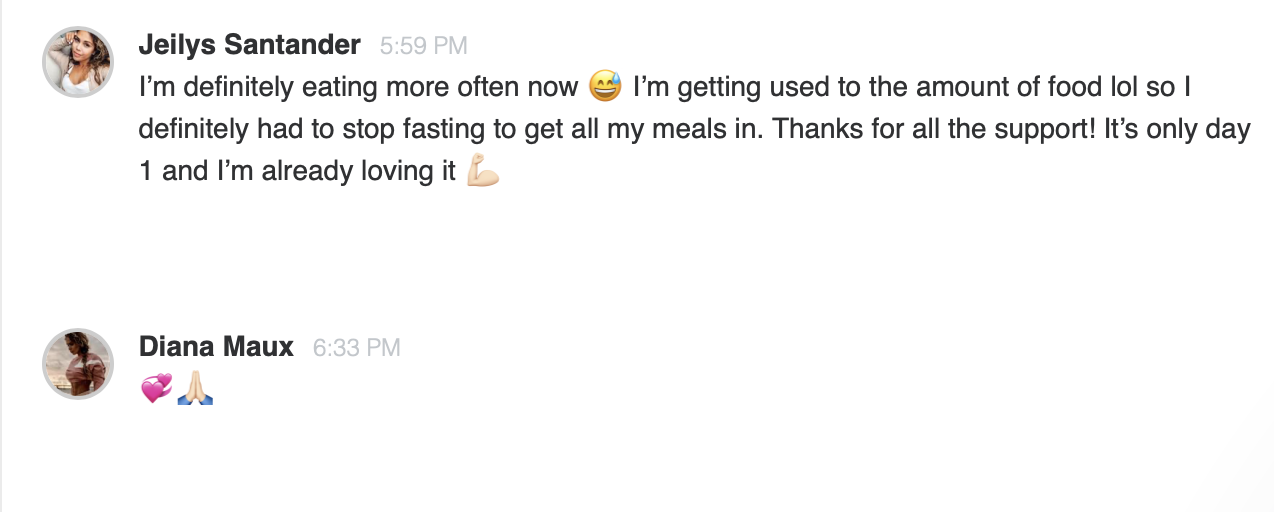Open Diana Maux's avatar image

(77, 364)
